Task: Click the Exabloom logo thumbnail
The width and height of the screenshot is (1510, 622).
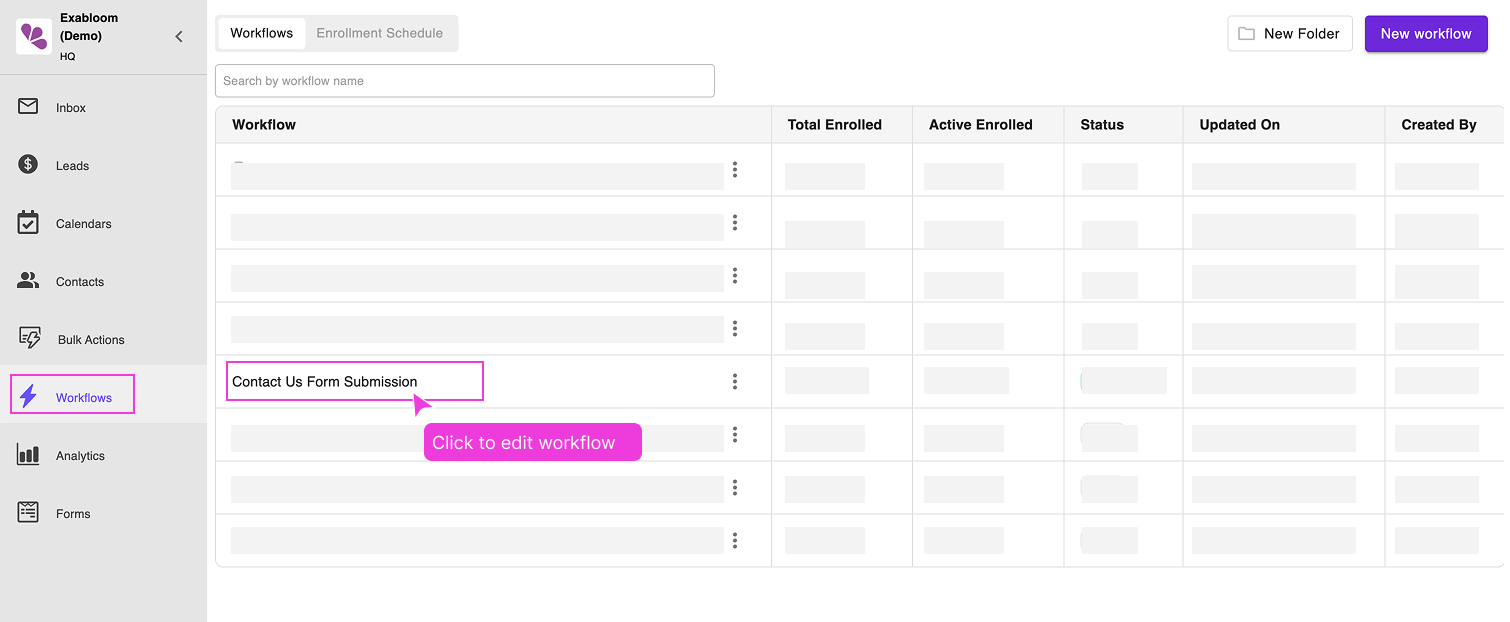Action: (x=33, y=35)
